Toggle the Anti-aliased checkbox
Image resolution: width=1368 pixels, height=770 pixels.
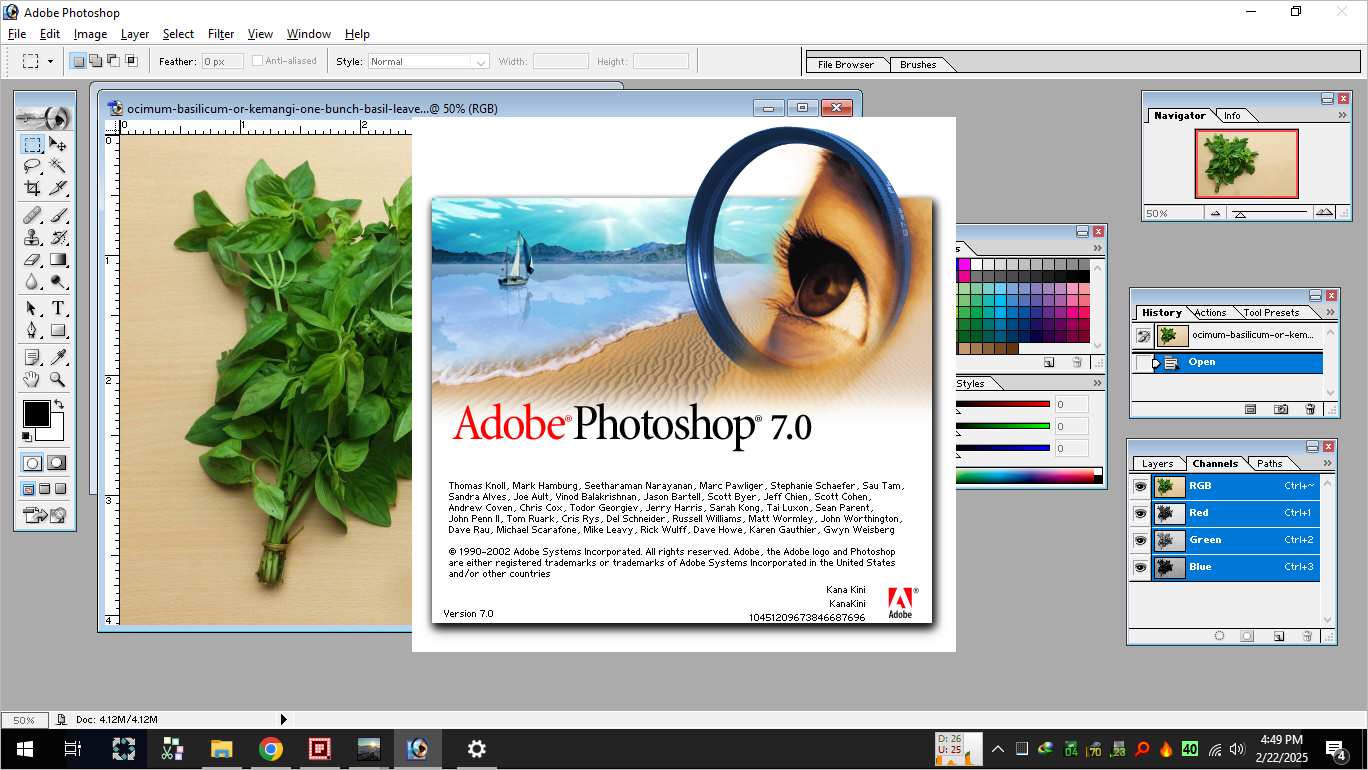pos(257,61)
